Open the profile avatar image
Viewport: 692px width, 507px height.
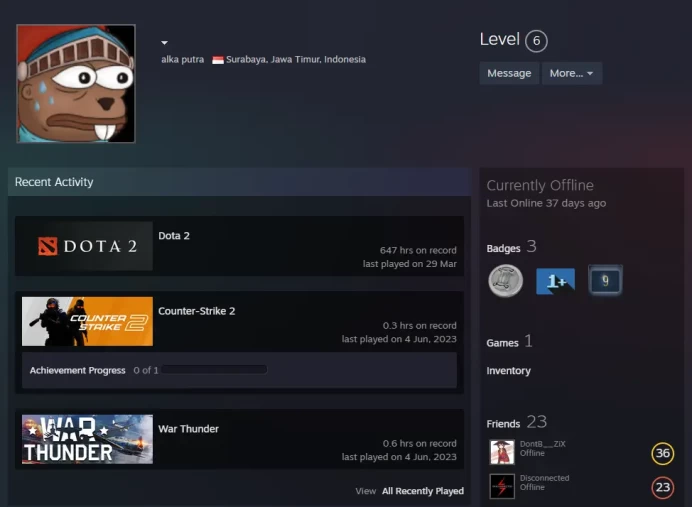pyautogui.click(x=76, y=84)
